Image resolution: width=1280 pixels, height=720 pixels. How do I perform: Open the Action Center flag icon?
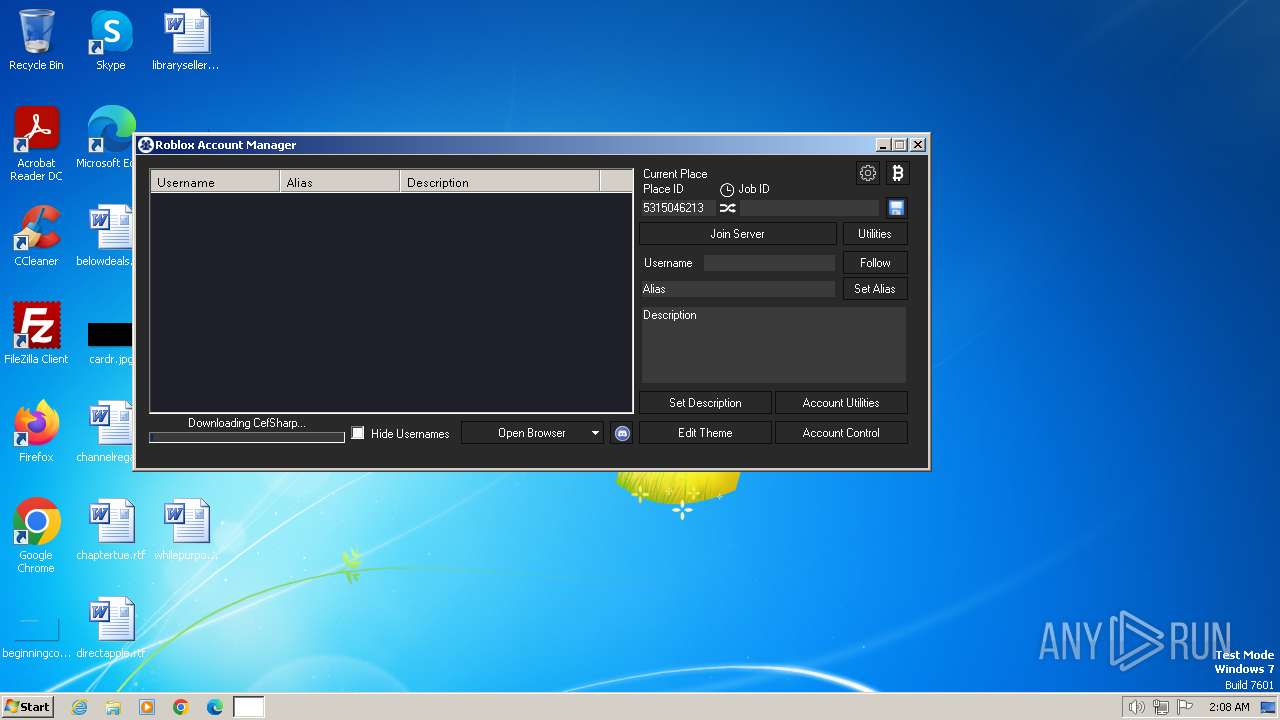(1186, 707)
